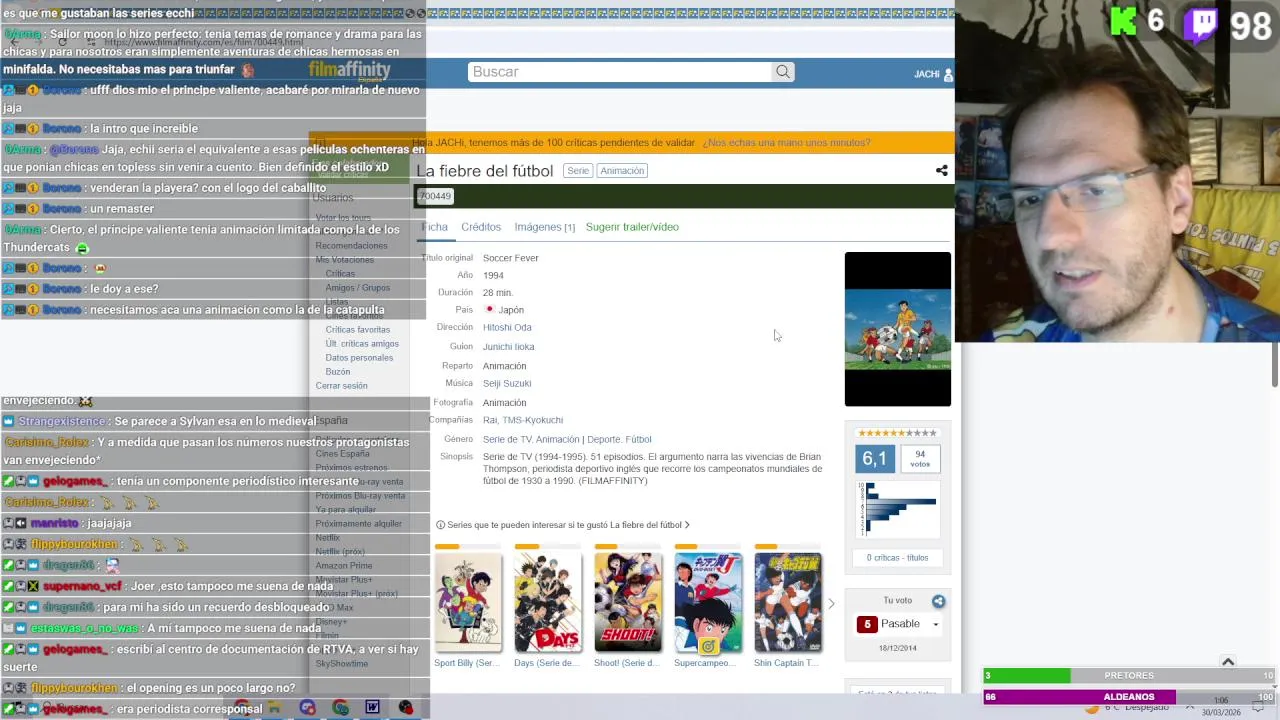
Task: Open Mis Votaciones in sidebar
Action: (x=344, y=260)
